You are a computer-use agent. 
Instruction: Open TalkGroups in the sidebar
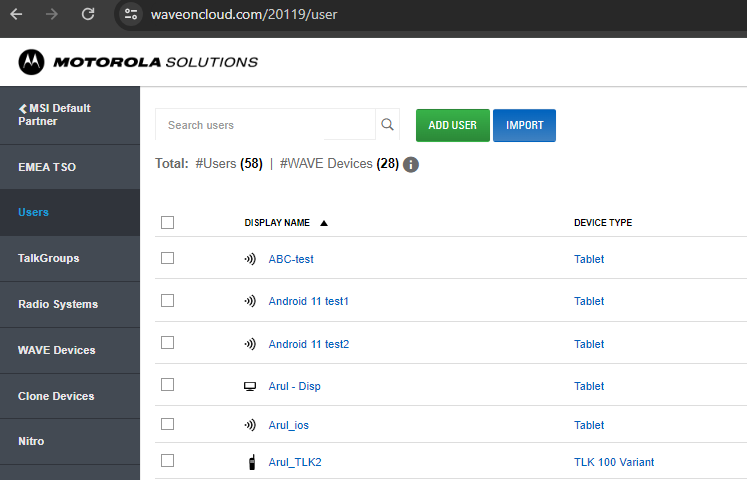click(x=70, y=258)
